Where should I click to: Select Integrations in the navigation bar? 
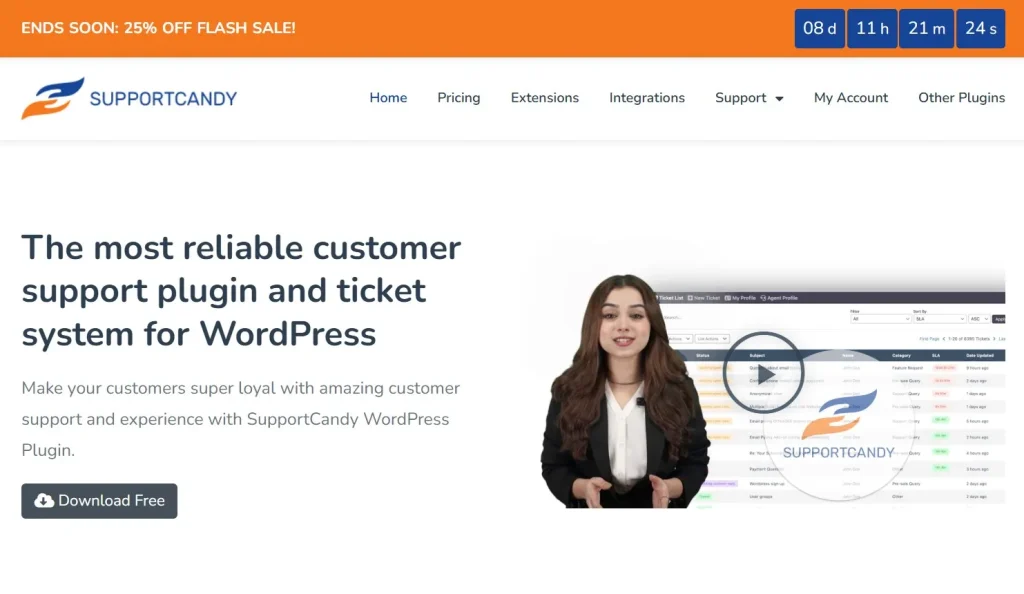tap(647, 98)
